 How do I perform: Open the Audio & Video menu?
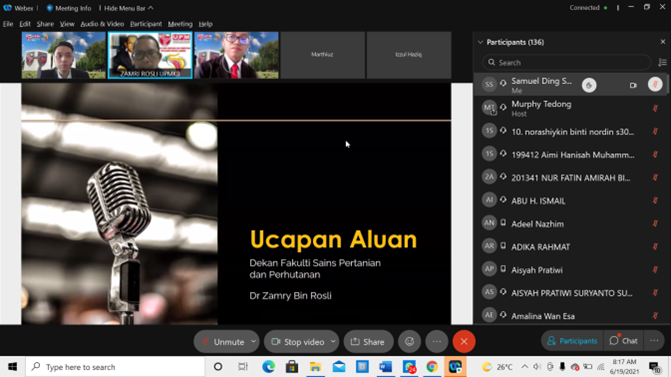102,24
